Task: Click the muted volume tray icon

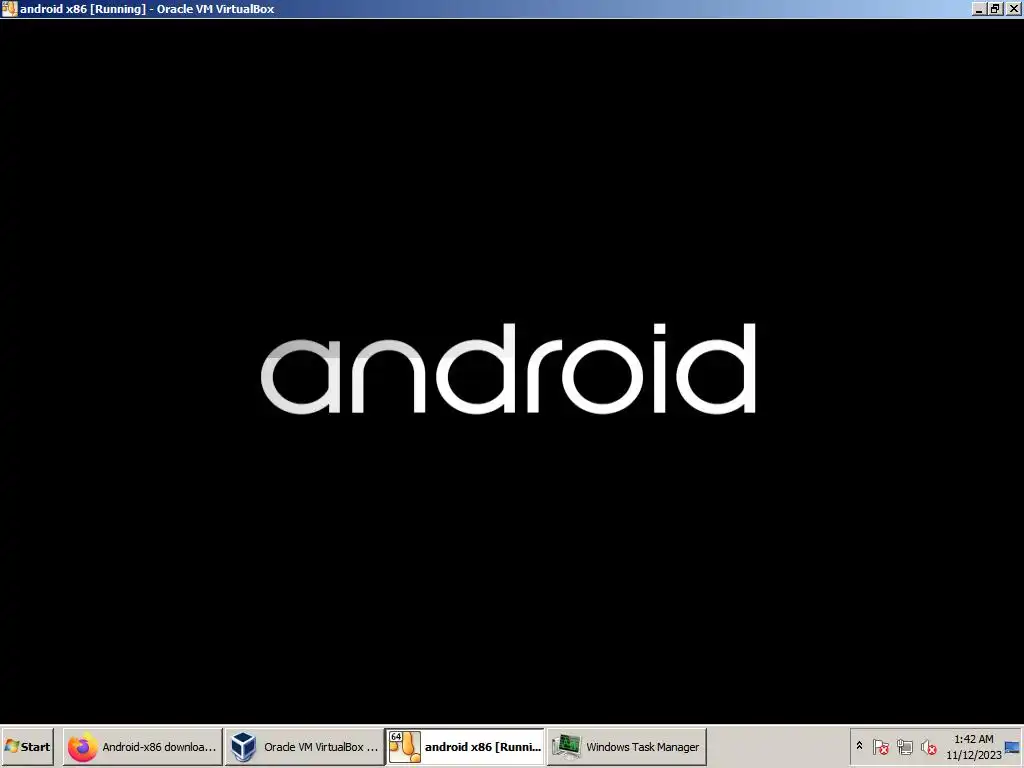Action: [928, 747]
